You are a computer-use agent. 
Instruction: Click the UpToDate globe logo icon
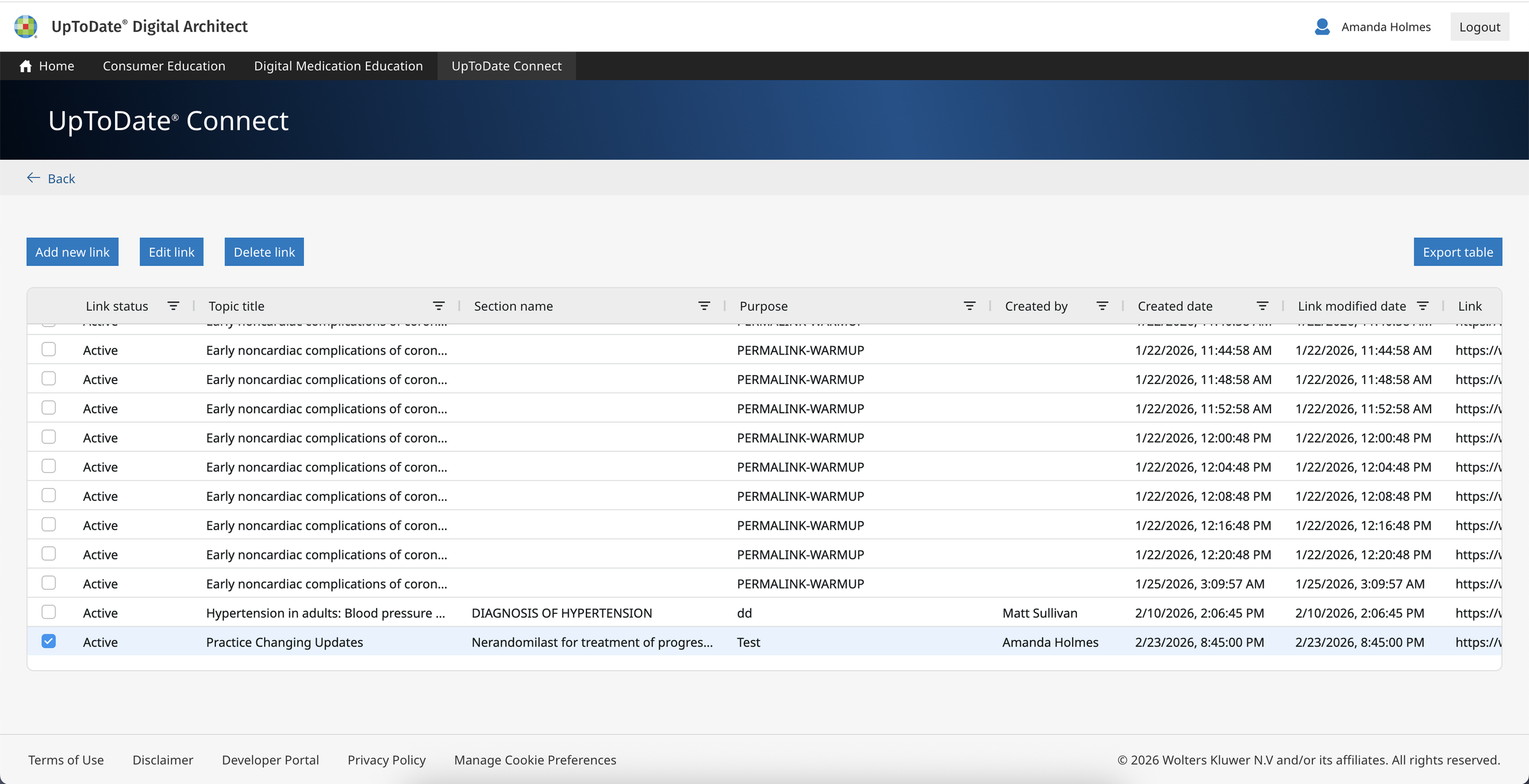point(26,27)
